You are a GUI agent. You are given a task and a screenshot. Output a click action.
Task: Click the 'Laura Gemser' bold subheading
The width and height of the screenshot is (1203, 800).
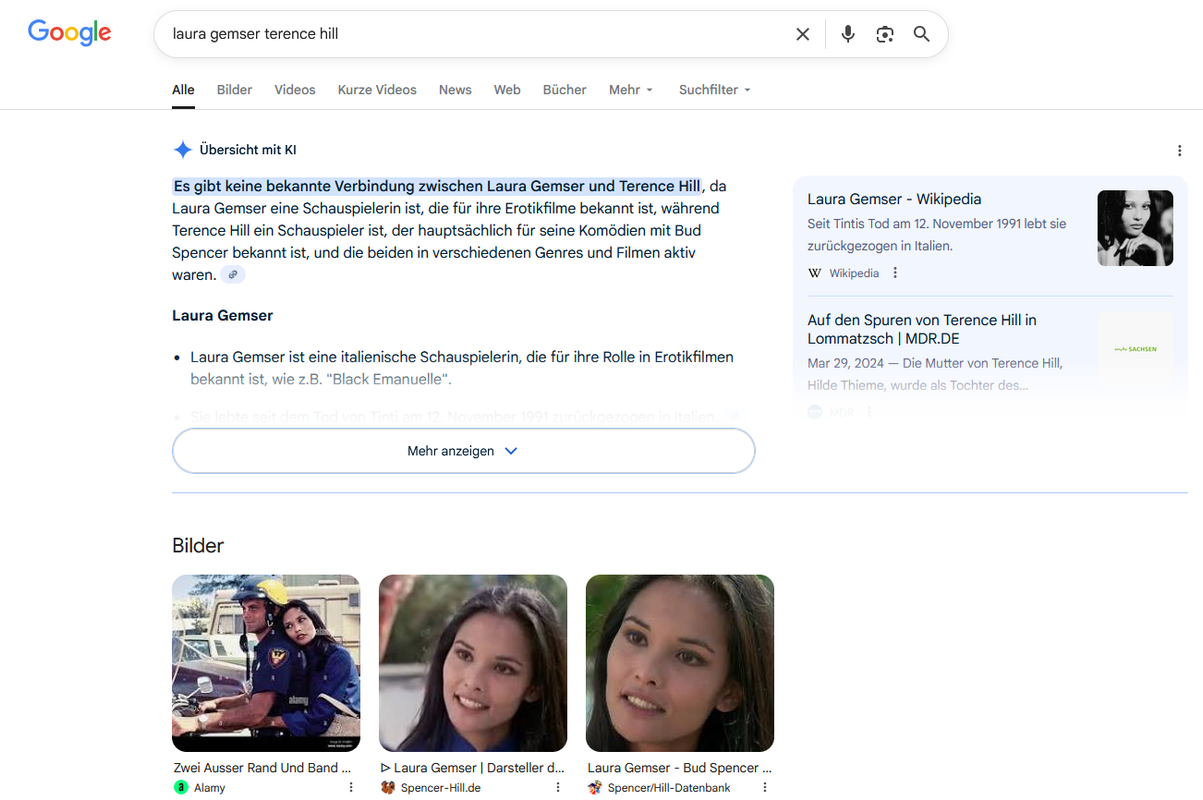coord(222,316)
